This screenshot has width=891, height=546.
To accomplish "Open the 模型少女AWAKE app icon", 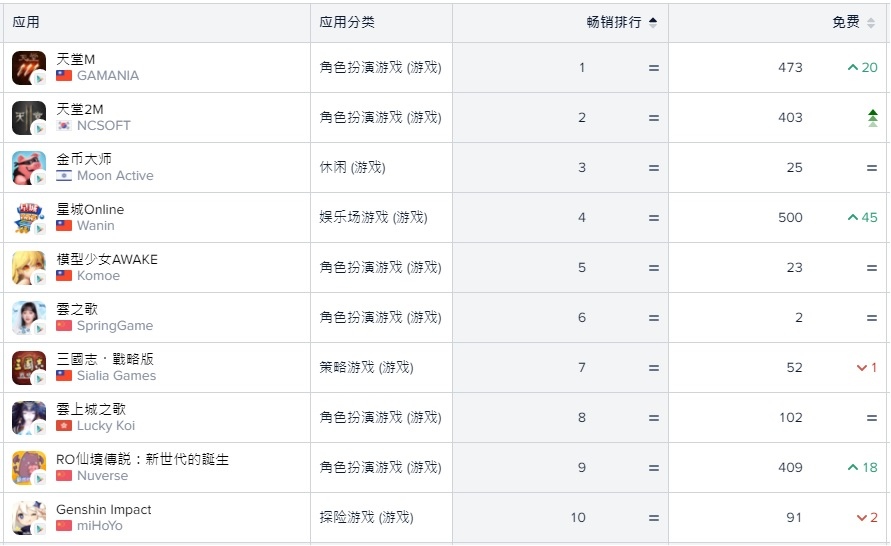I will (x=28, y=268).
